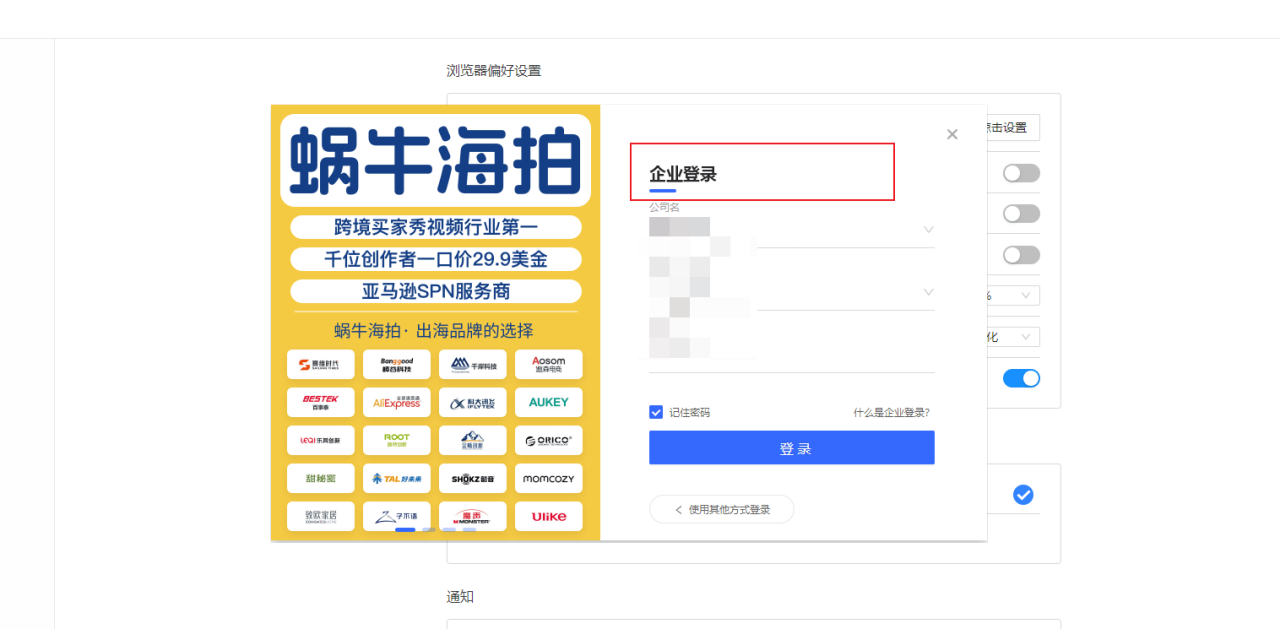Click the Ulike brand logo
Screen dimensions: 1280x629
pyautogui.click(x=549, y=516)
